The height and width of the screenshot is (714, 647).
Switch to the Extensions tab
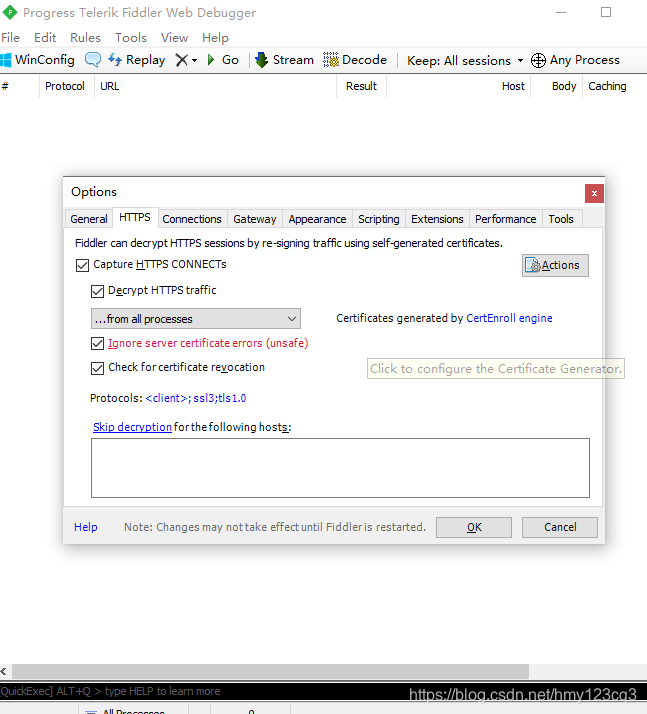coord(437,219)
